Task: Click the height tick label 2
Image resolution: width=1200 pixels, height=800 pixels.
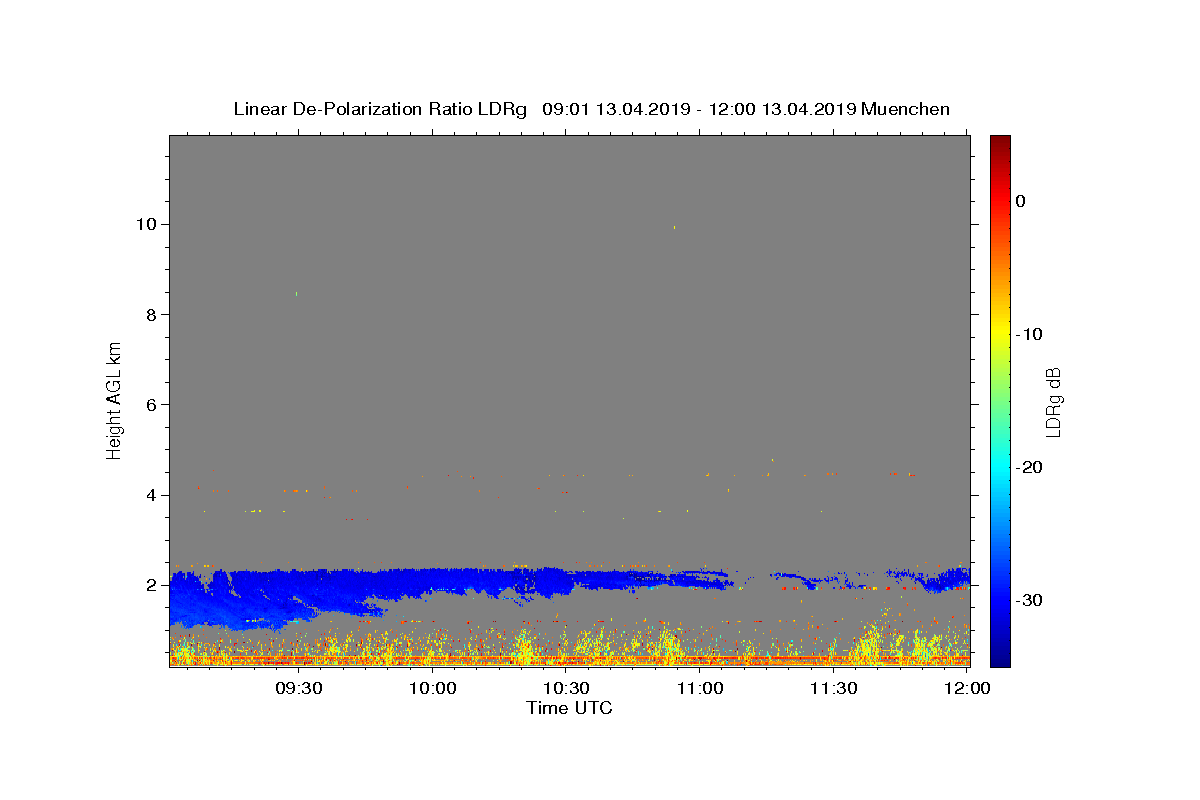Action: 151,585
